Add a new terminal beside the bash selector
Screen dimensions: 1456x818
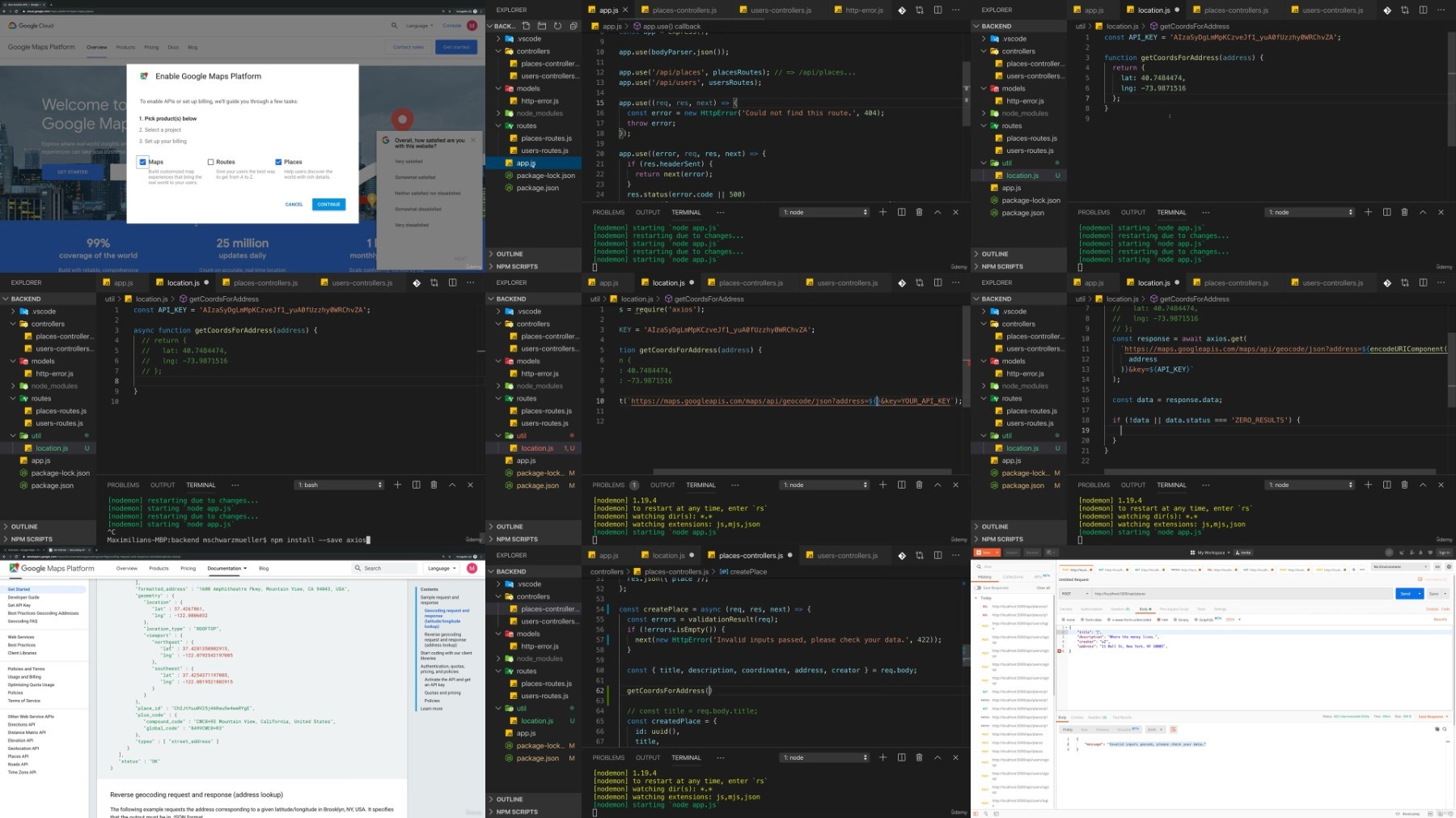click(397, 485)
